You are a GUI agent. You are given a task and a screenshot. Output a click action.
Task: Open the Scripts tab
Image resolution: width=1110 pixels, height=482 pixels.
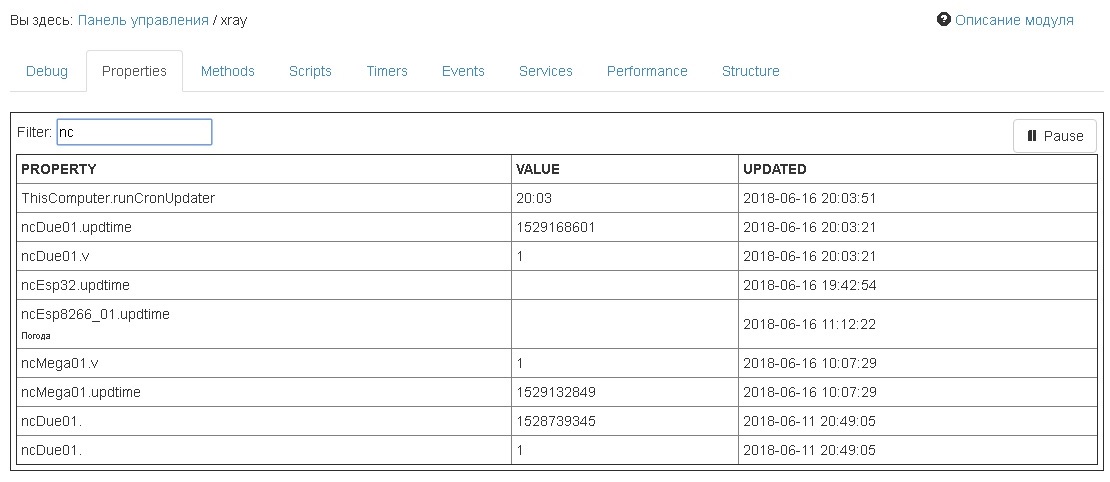tap(310, 71)
